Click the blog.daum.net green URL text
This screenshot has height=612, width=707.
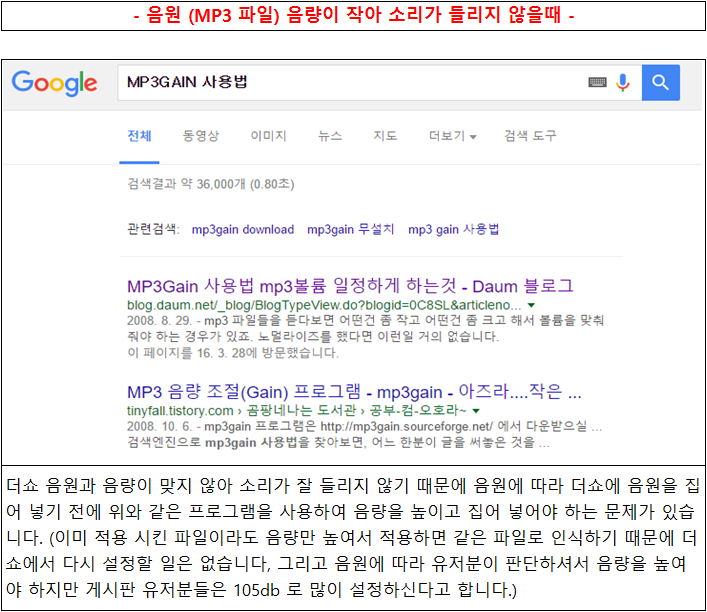(324, 305)
